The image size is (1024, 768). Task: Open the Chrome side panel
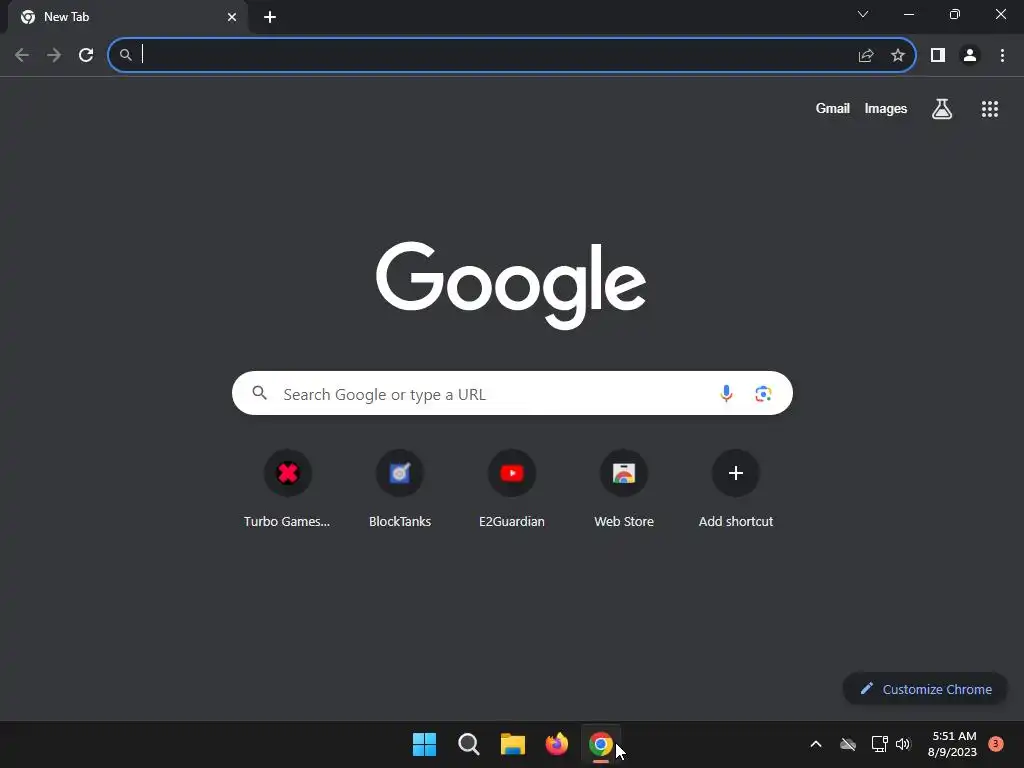pyautogui.click(x=938, y=55)
